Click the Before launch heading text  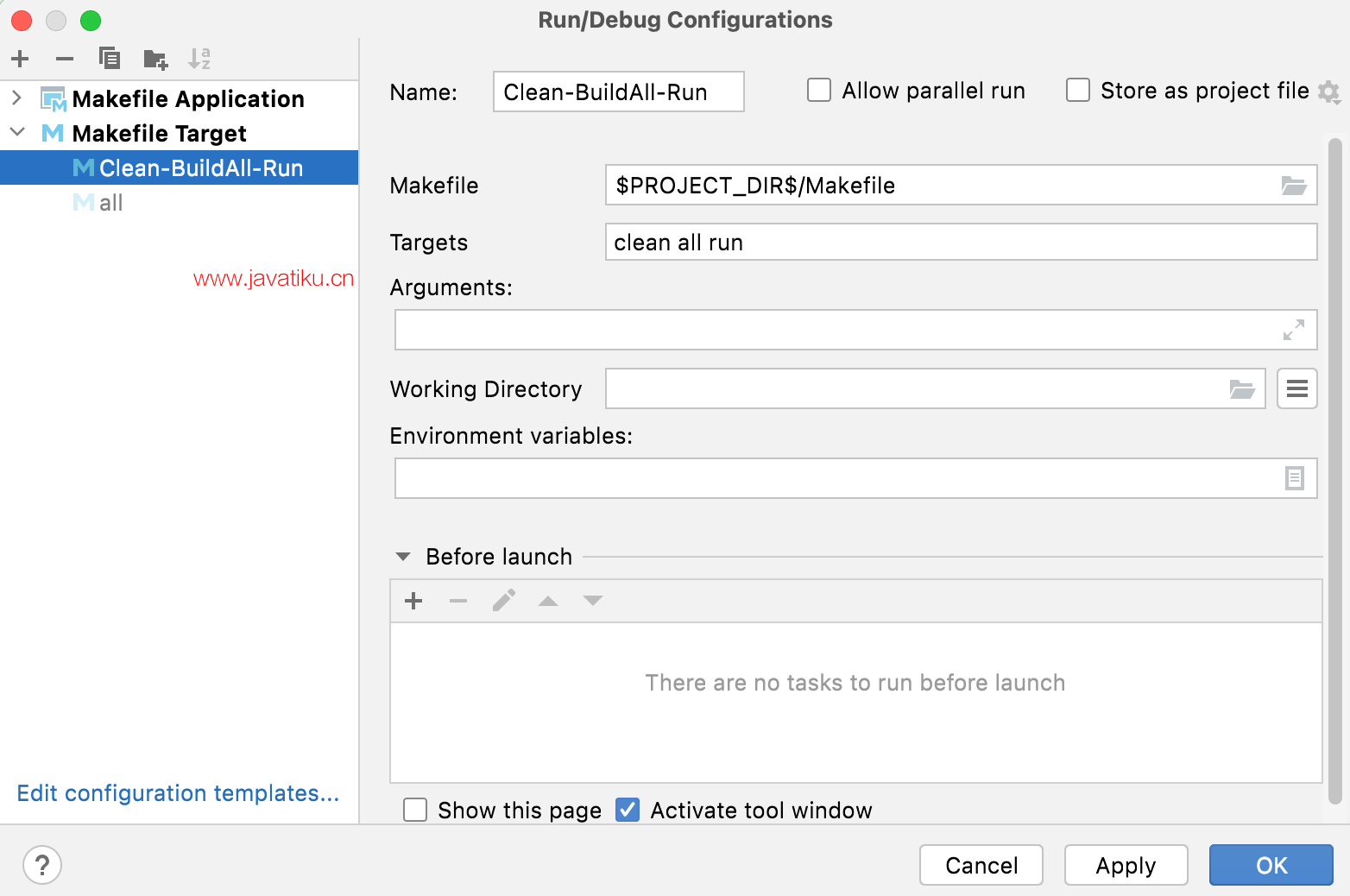point(499,557)
